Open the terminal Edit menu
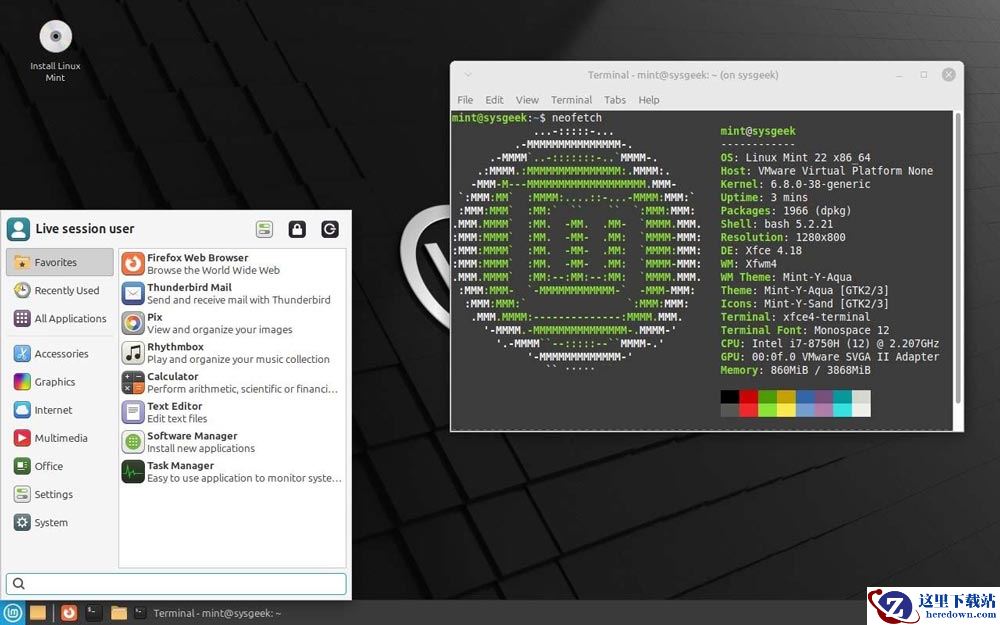 [x=494, y=99]
